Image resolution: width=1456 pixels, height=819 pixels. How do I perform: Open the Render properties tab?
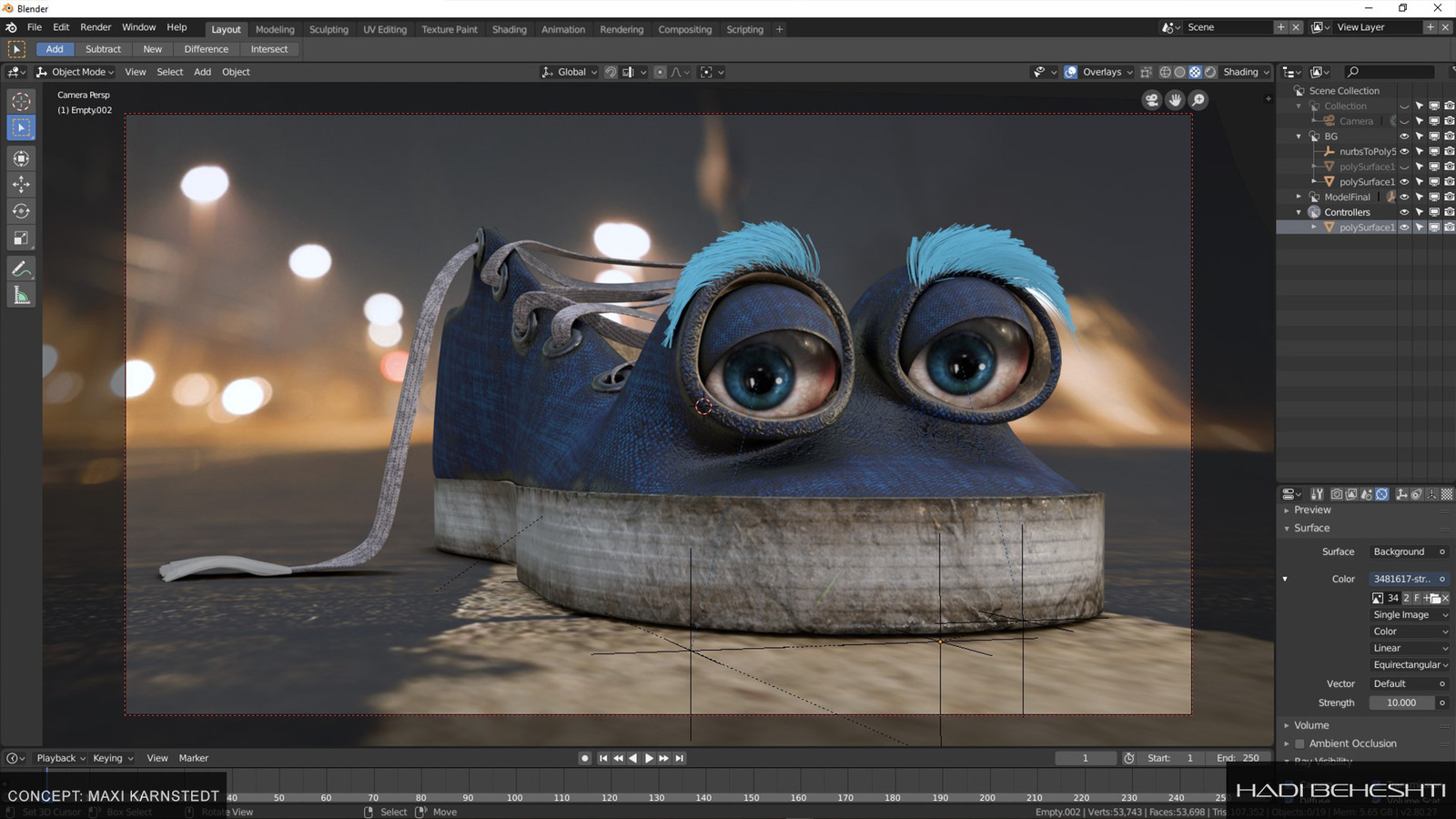(x=1337, y=494)
